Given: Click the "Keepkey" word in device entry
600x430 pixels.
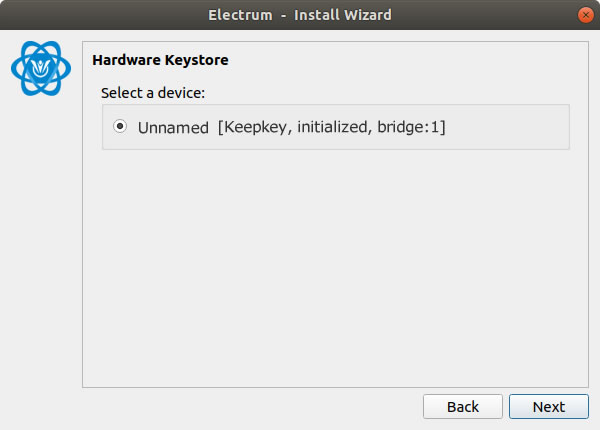Looking at the screenshot, I should tap(255, 127).
